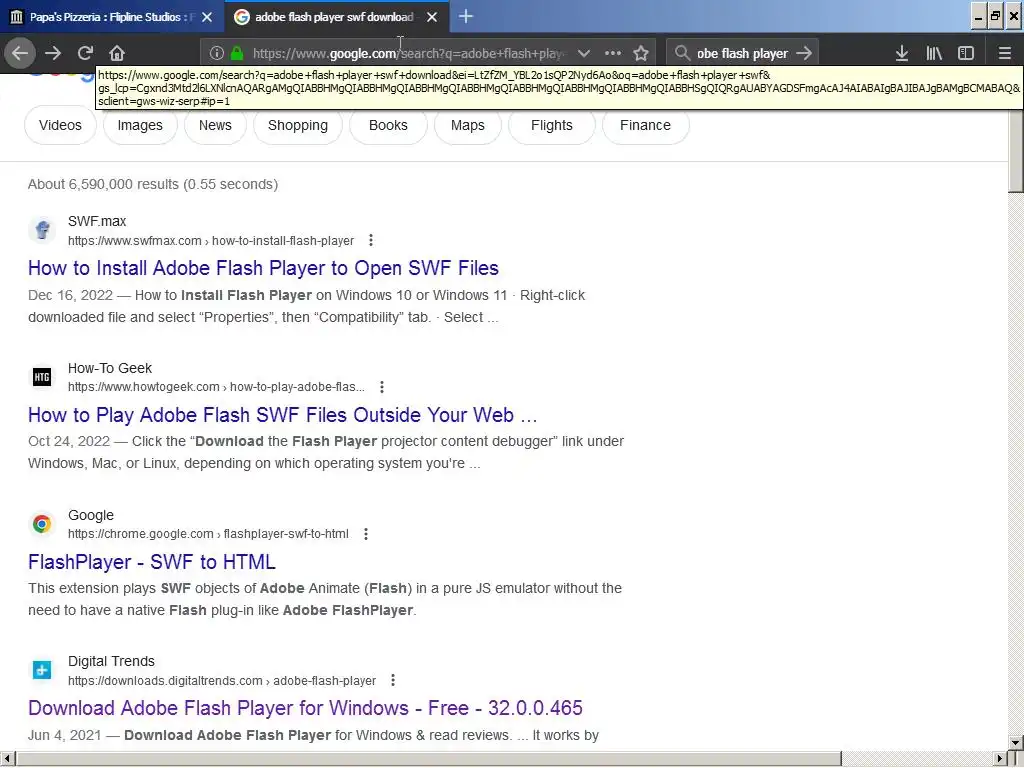1024x768 pixels.
Task: Click the swfmax.com URL breadcrumb
Action: pyautogui.click(x=211, y=241)
